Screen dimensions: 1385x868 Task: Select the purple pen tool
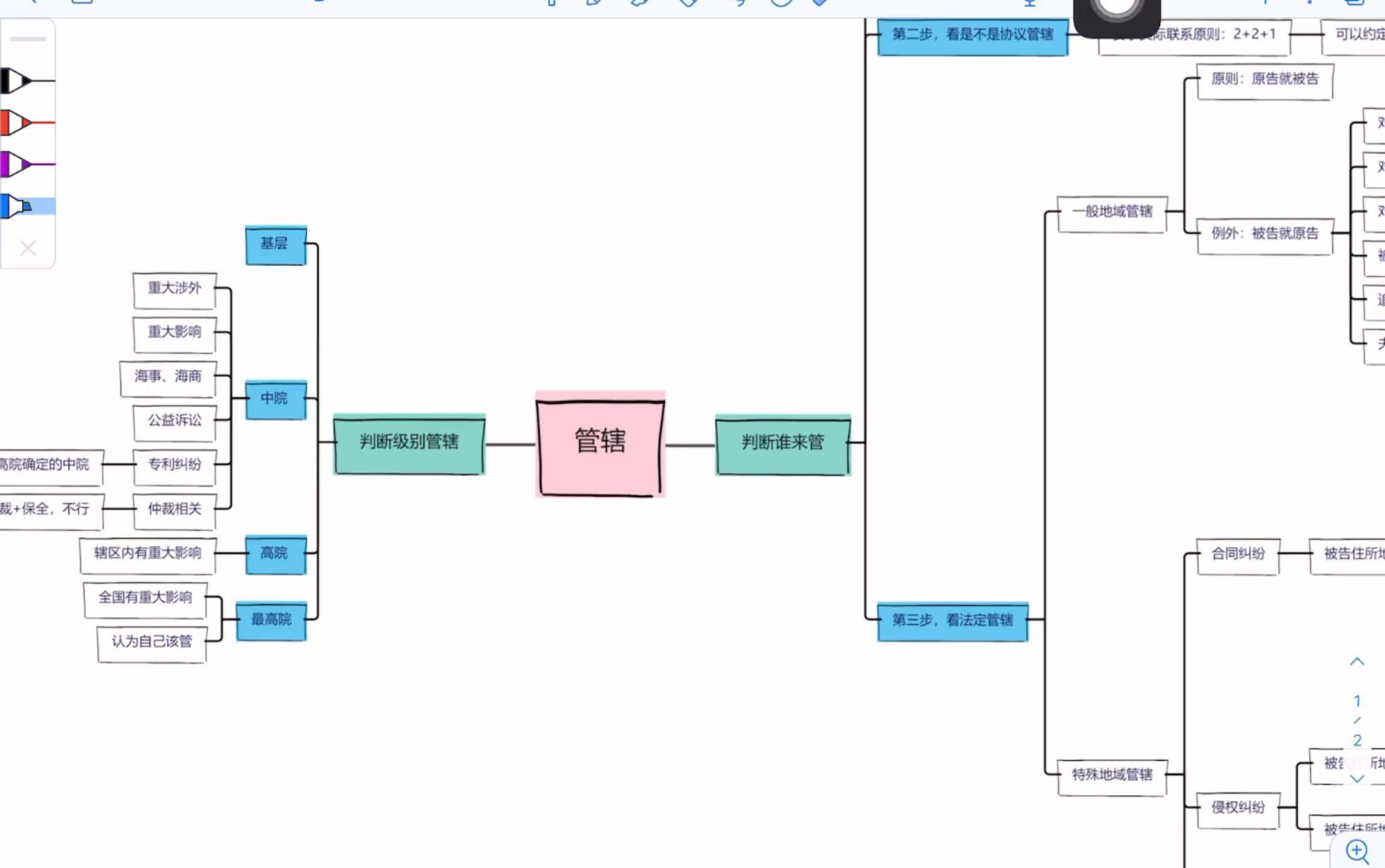(x=27, y=164)
